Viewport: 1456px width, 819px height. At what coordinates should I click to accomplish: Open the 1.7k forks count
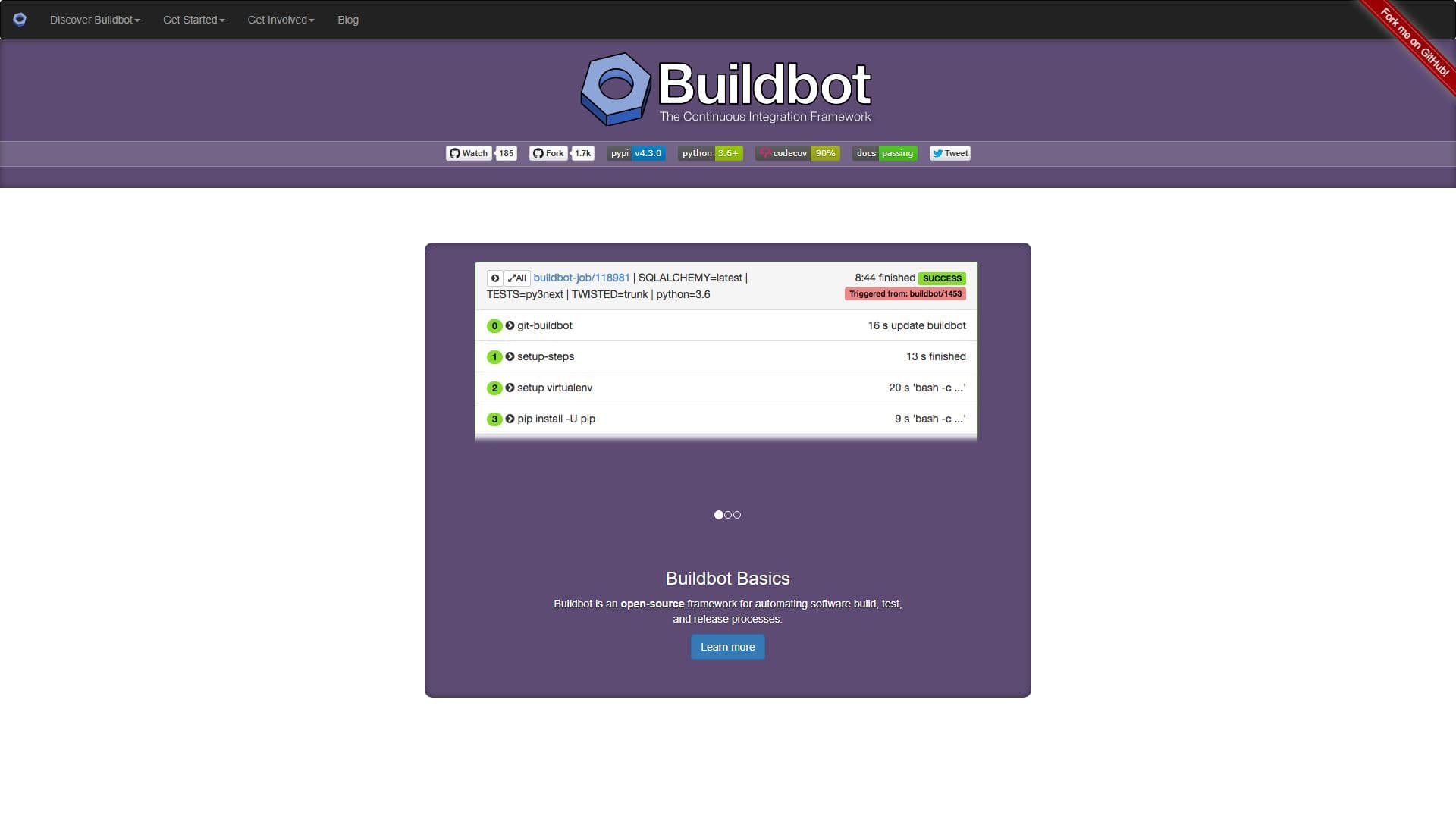click(582, 153)
